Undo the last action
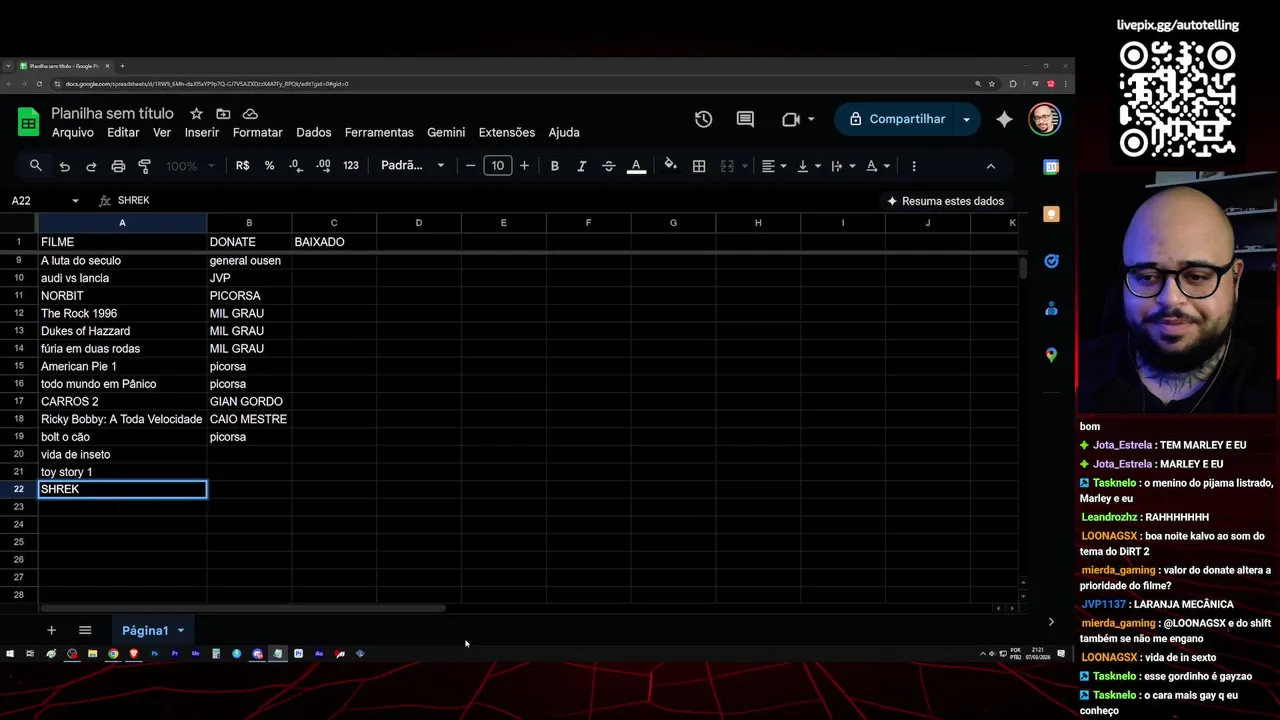The height and width of the screenshot is (720, 1280). click(x=64, y=166)
